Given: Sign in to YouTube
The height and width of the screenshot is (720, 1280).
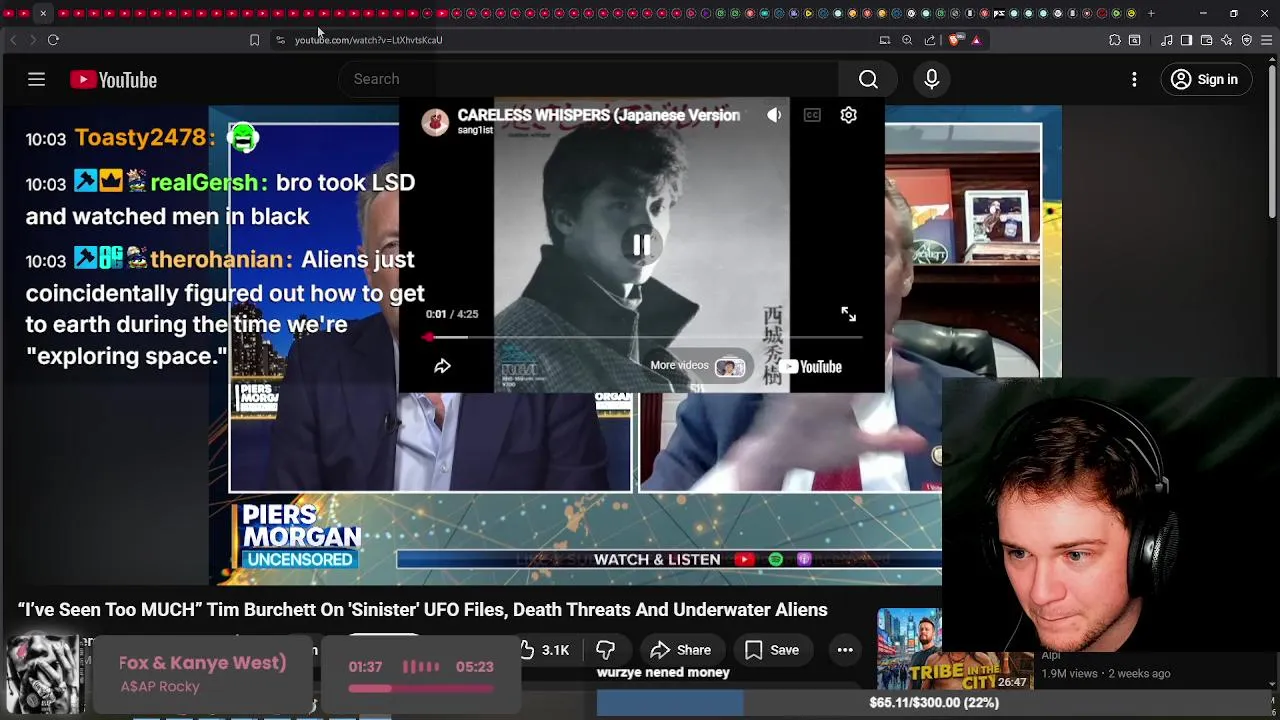Looking at the screenshot, I should [x=1204, y=79].
